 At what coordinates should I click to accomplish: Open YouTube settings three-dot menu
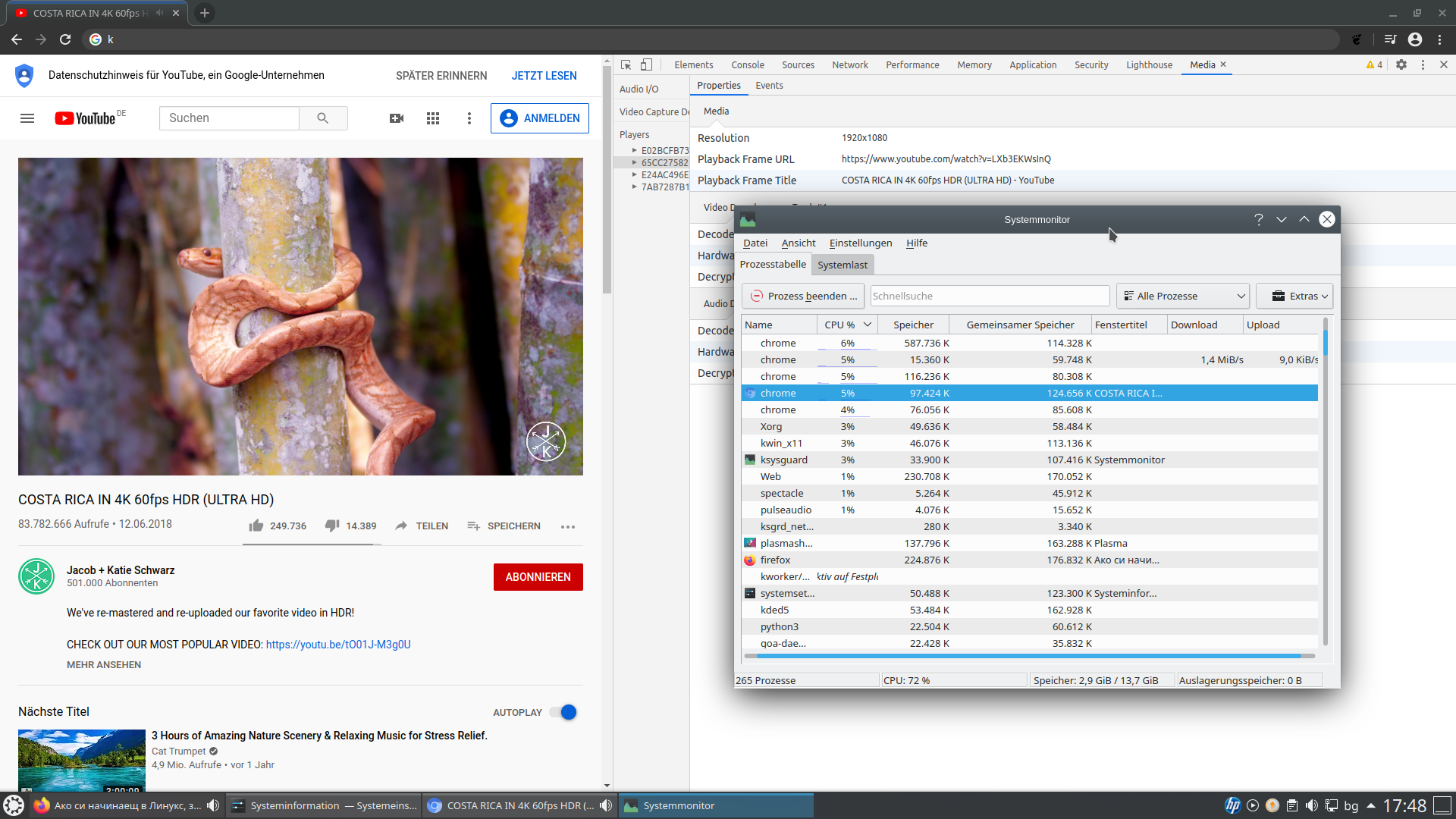tap(469, 118)
